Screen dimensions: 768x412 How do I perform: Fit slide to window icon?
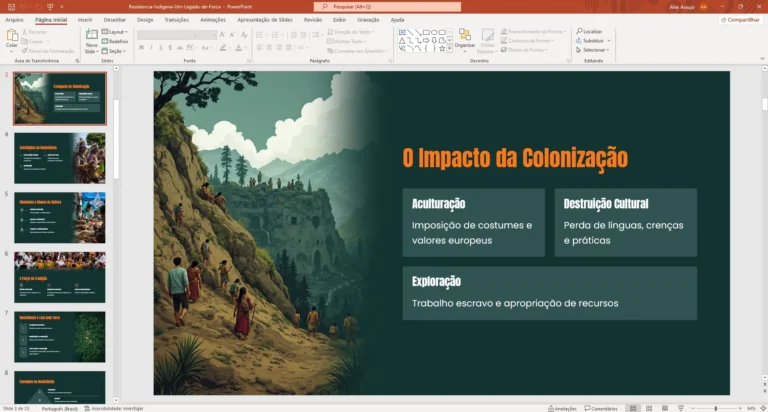(x=763, y=408)
